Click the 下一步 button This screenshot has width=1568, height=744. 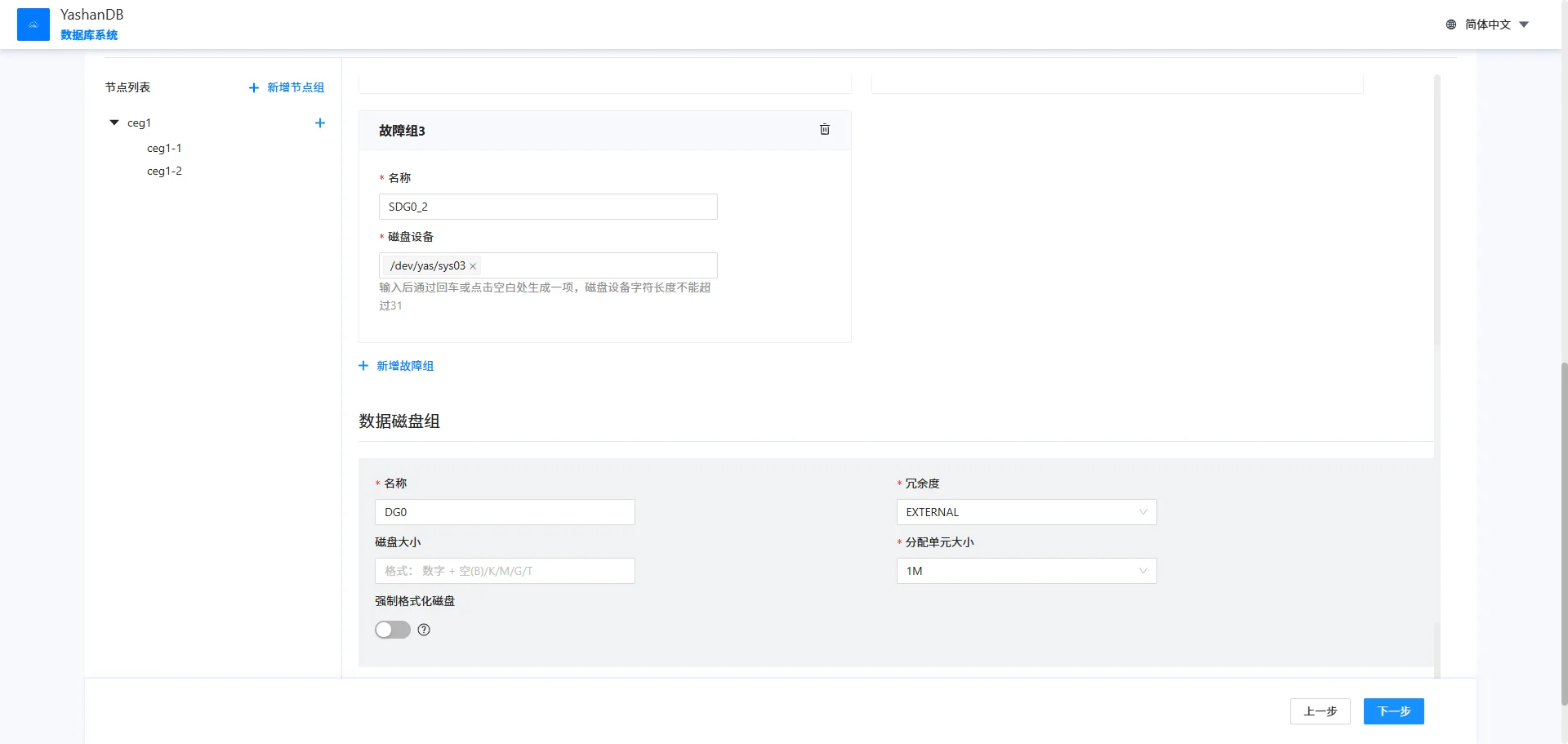[x=1393, y=711]
